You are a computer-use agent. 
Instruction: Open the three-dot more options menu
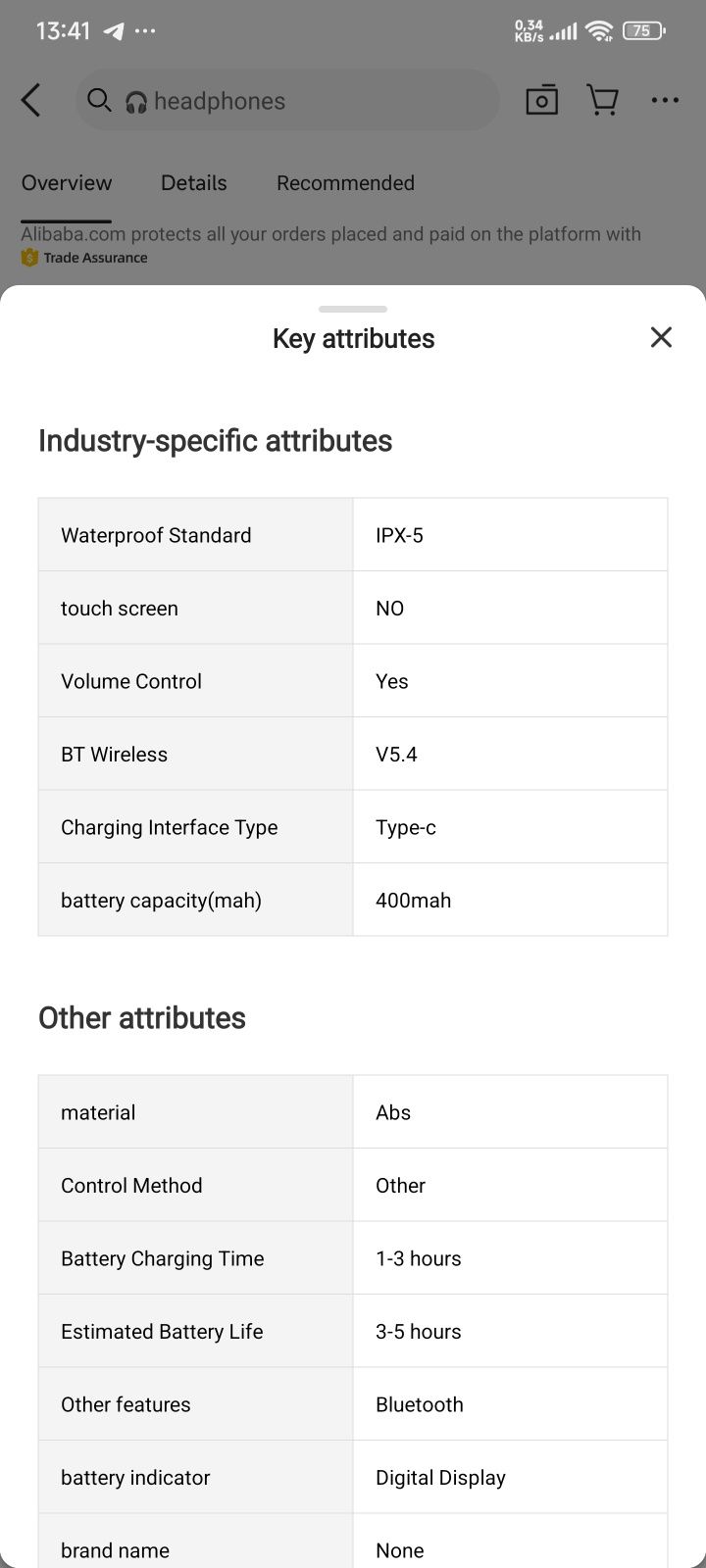665,100
